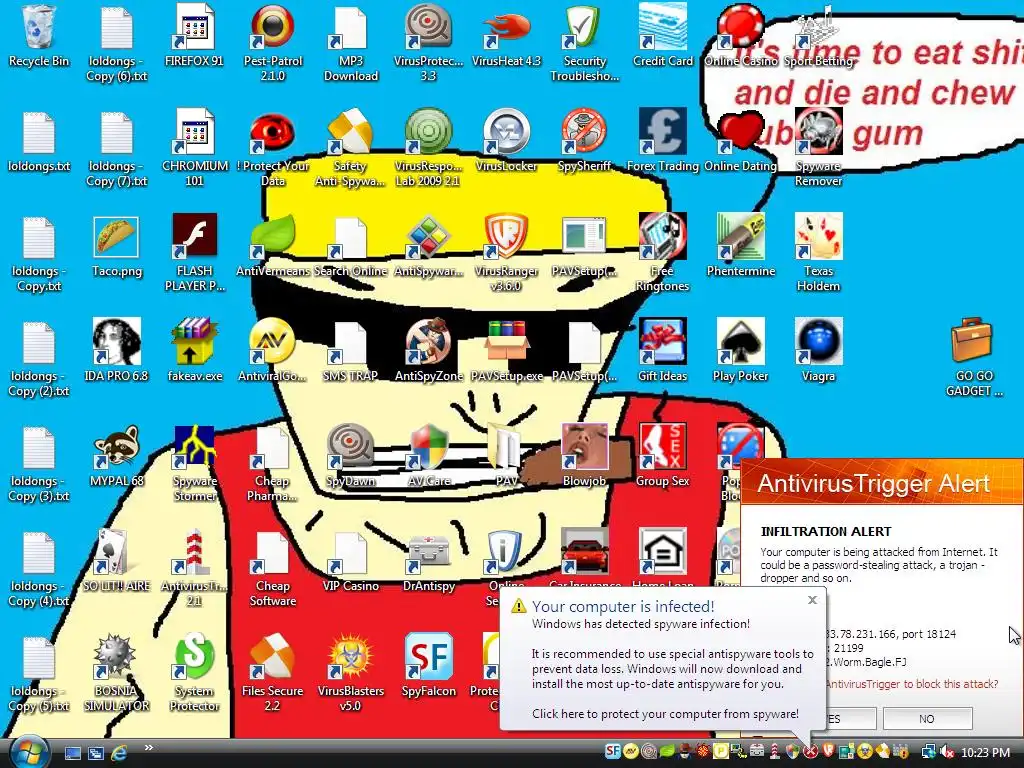Click the Play Poker spade icon
This screenshot has height=768, width=1024.
point(741,342)
